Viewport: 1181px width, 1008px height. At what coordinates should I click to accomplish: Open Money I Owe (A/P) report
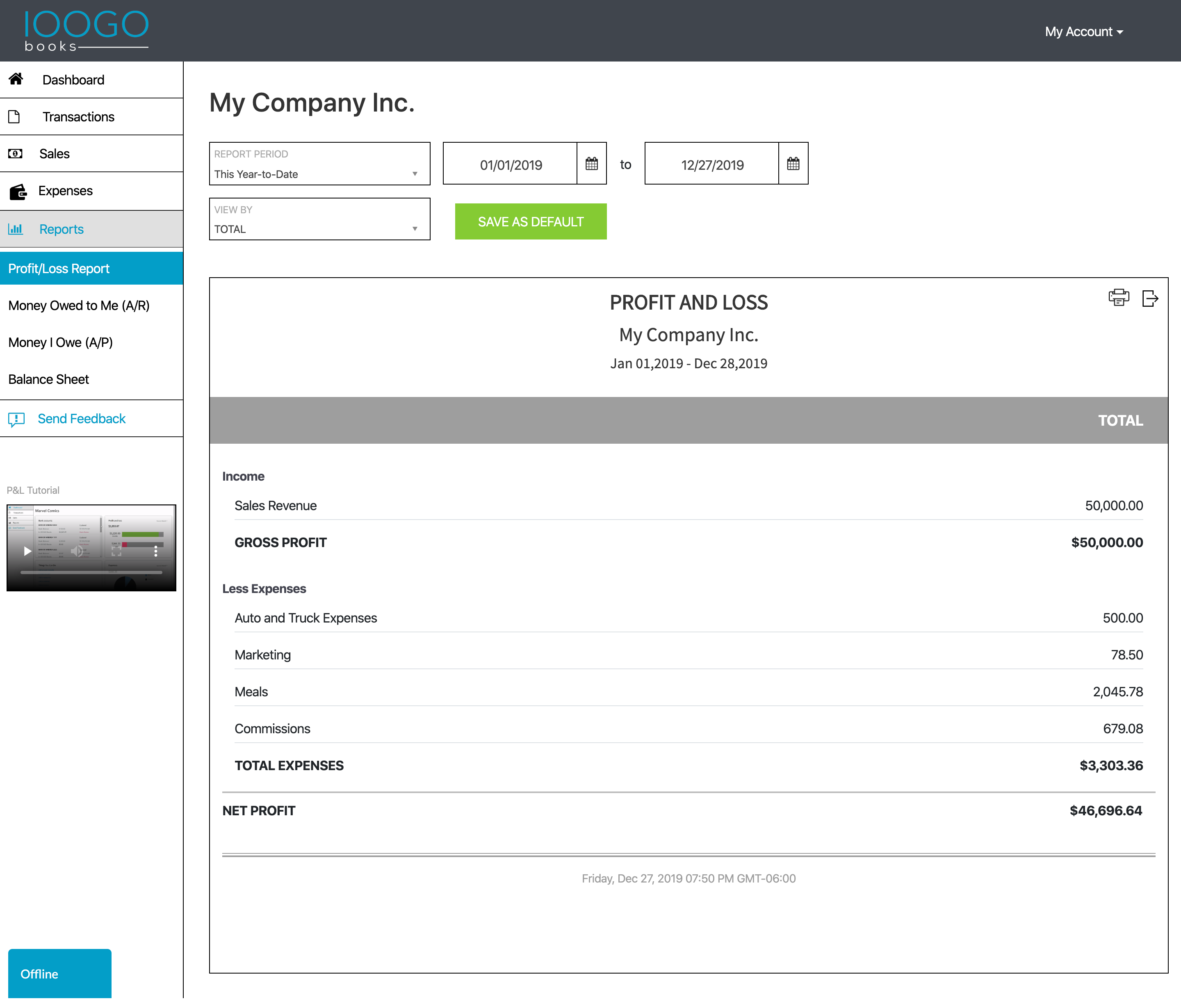pyautogui.click(x=60, y=343)
